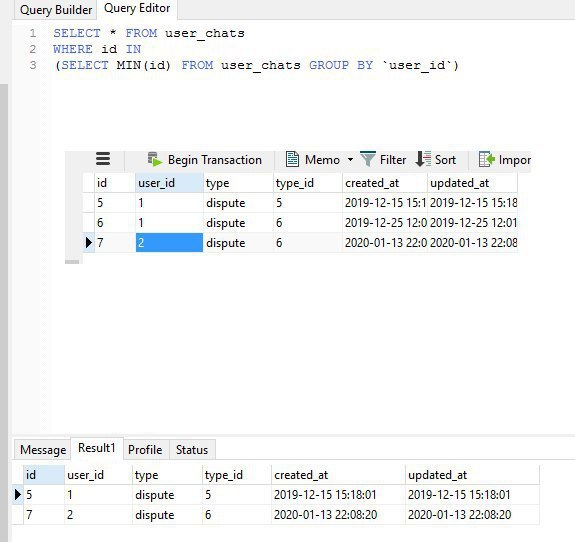575x542 pixels.
Task: Click 2020-01-13 22:08 updated_at cell in upper table
Action: (473, 243)
